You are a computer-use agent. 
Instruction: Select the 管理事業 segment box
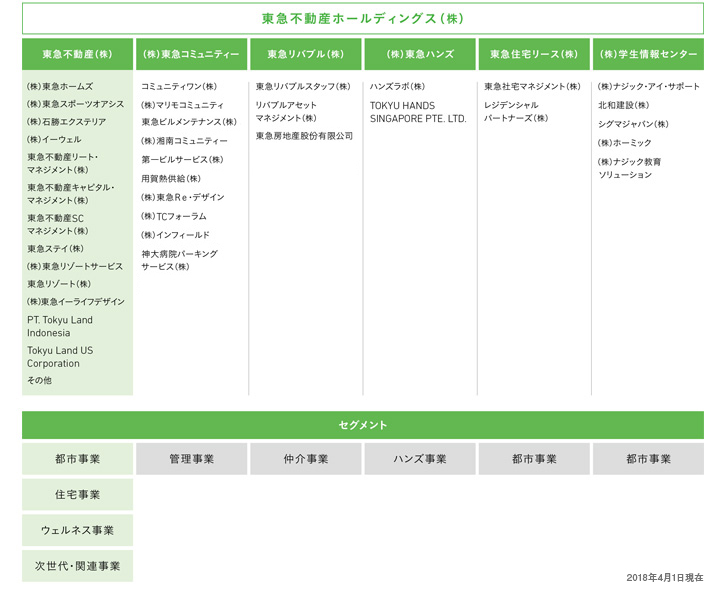click(191, 459)
